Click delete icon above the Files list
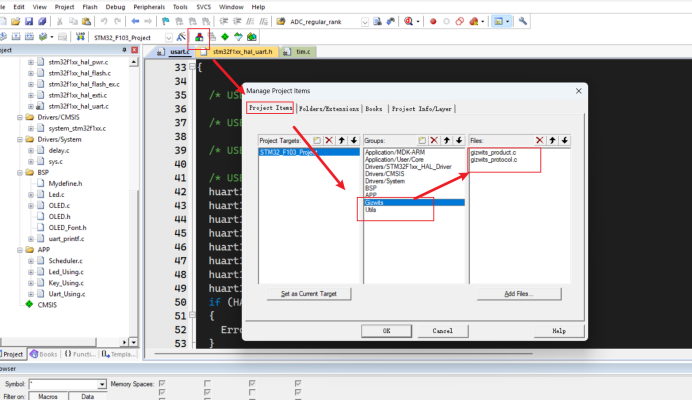The height and width of the screenshot is (401, 692). (x=541, y=140)
